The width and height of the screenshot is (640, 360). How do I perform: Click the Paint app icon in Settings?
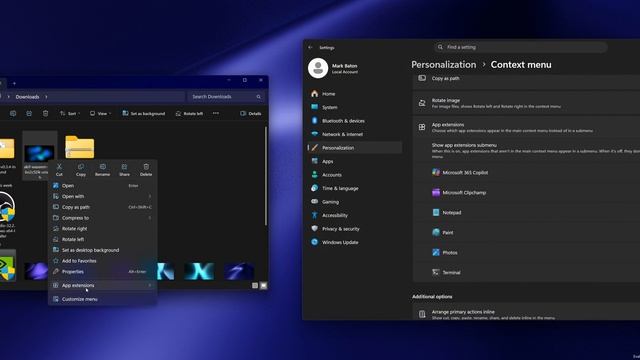coord(436,232)
